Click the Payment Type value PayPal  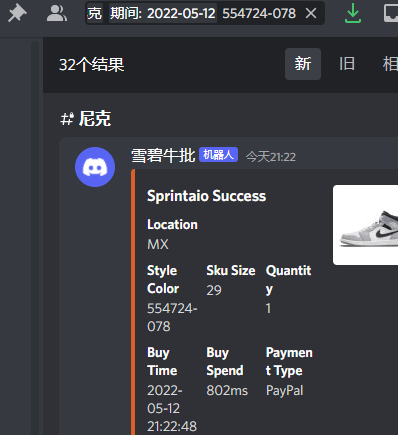pyautogui.click(x=284, y=390)
